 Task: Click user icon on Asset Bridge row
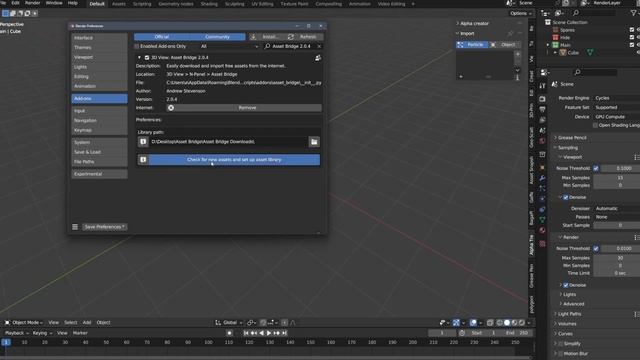(x=318, y=58)
